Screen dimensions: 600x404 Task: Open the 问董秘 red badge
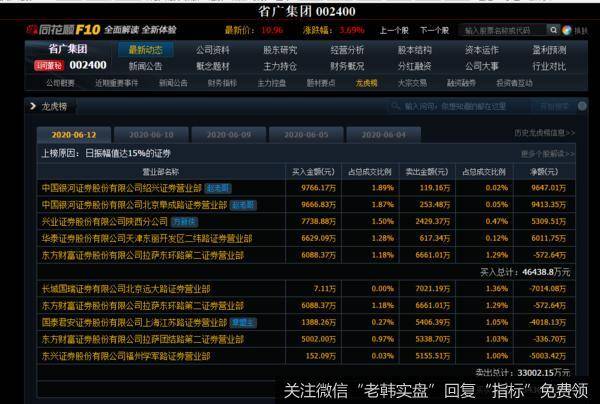(x=49, y=65)
